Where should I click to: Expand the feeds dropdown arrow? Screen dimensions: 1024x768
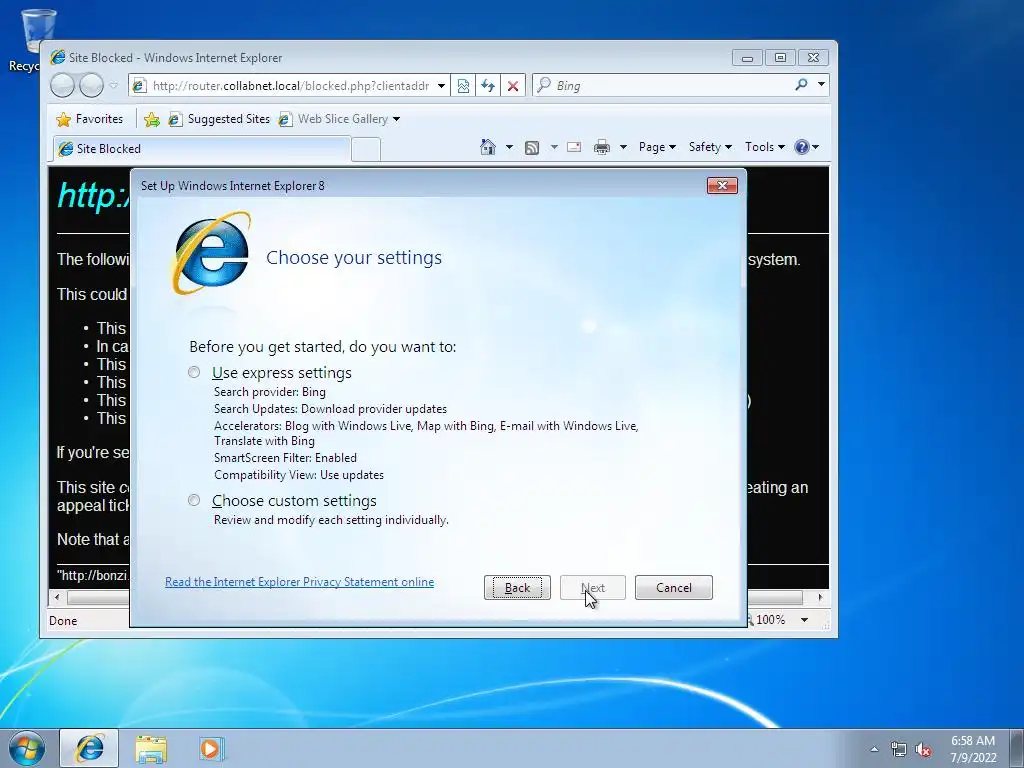(554, 147)
